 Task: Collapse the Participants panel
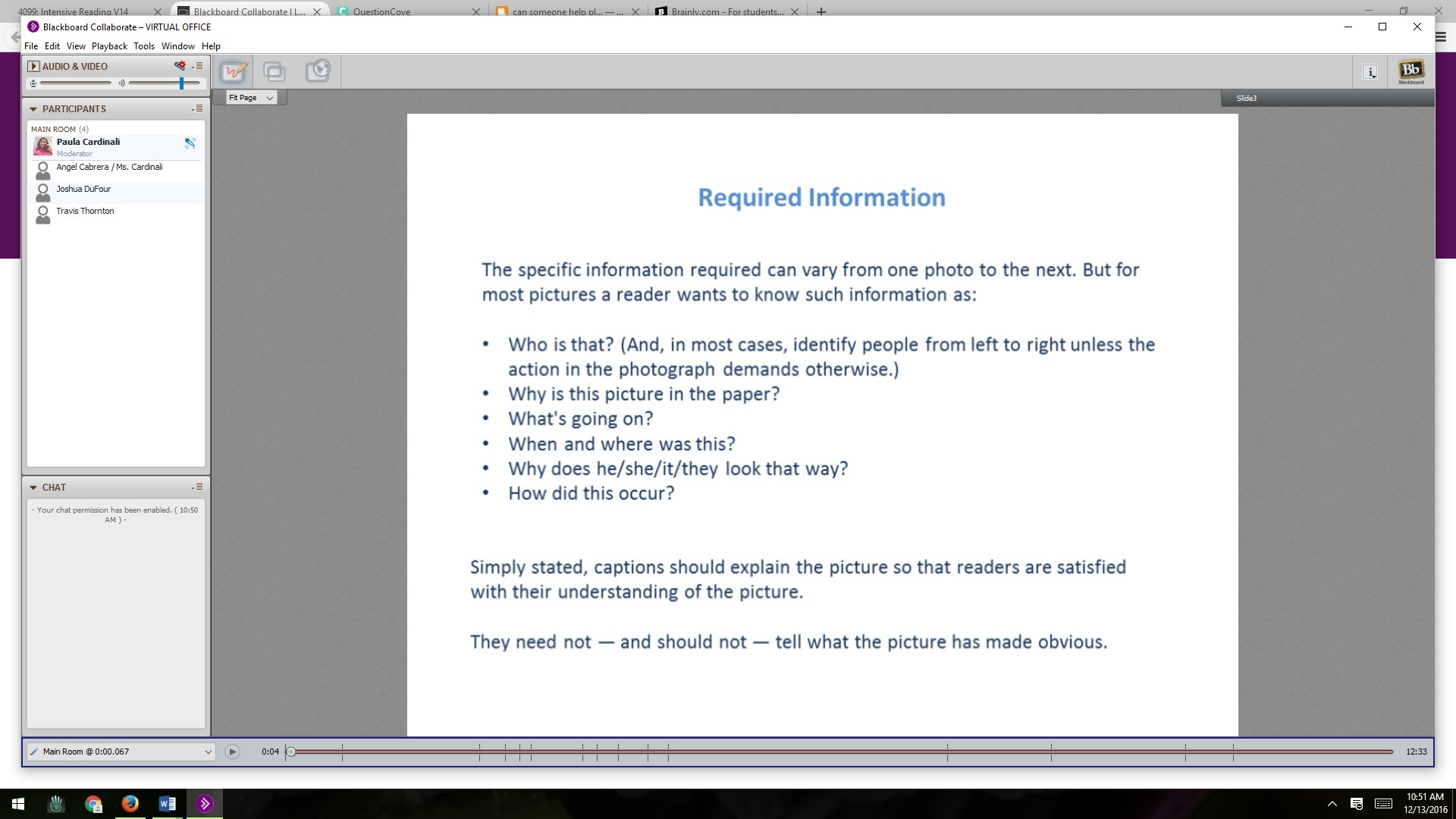tap(33, 109)
